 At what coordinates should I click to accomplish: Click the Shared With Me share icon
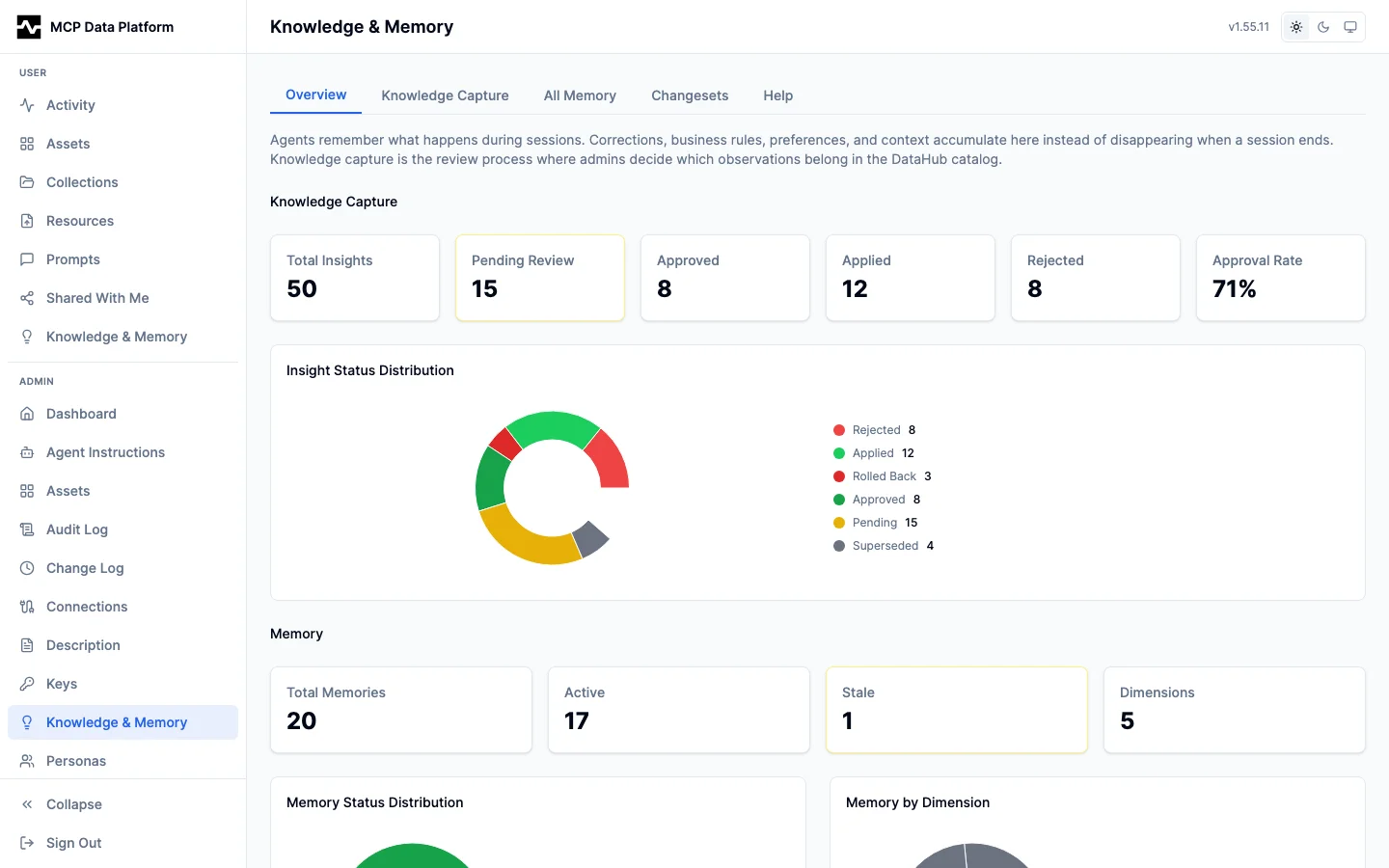27,298
